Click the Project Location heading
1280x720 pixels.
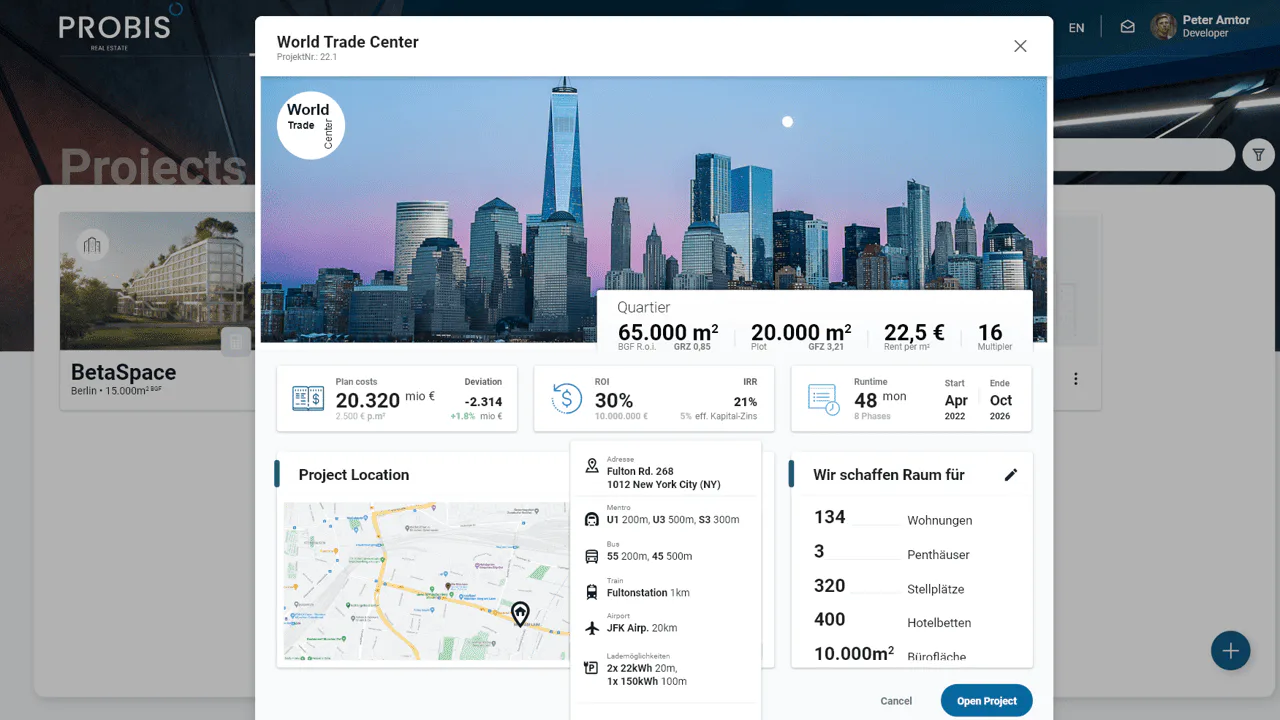tap(354, 475)
